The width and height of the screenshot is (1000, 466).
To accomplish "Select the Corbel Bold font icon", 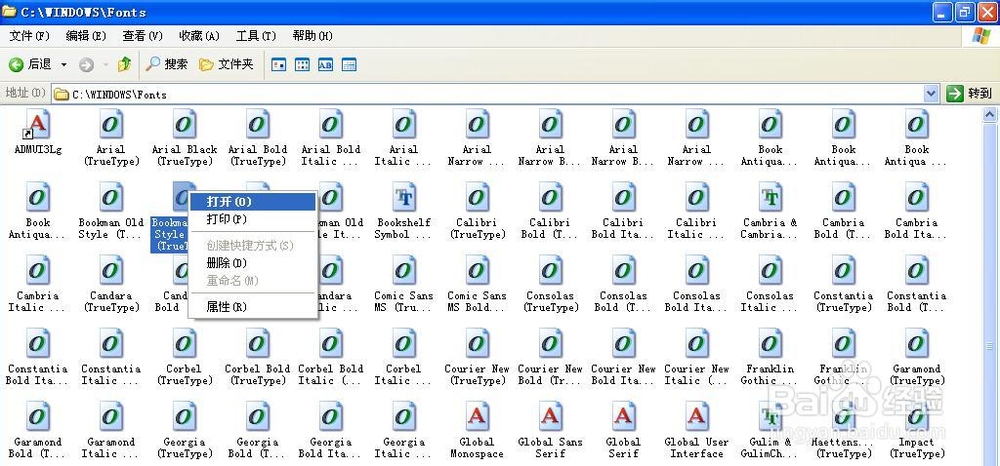I will pyautogui.click(x=258, y=344).
